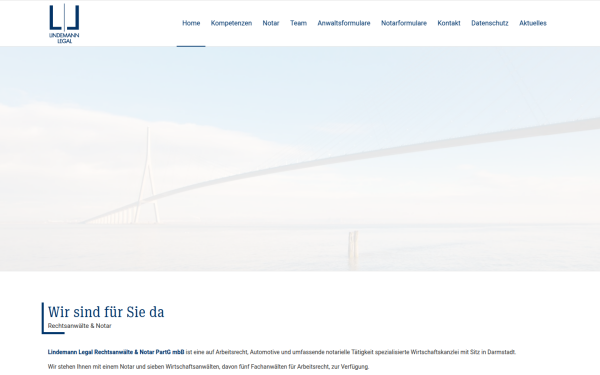The height and width of the screenshot is (375, 600).
Task: Go to the Kontakt page
Action: tap(449, 23)
